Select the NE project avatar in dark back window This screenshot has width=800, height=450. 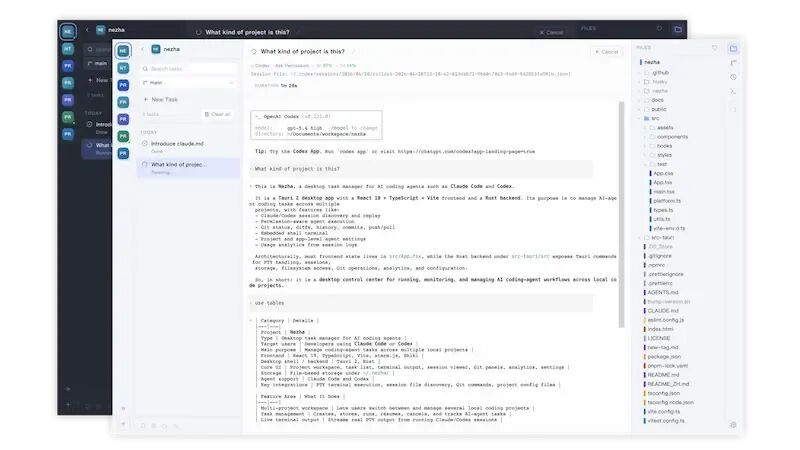tap(68, 32)
